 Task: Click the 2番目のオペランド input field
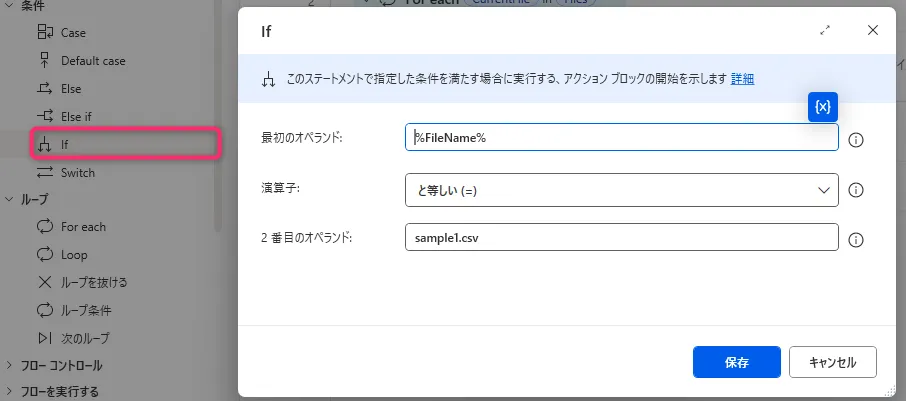pos(621,240)
